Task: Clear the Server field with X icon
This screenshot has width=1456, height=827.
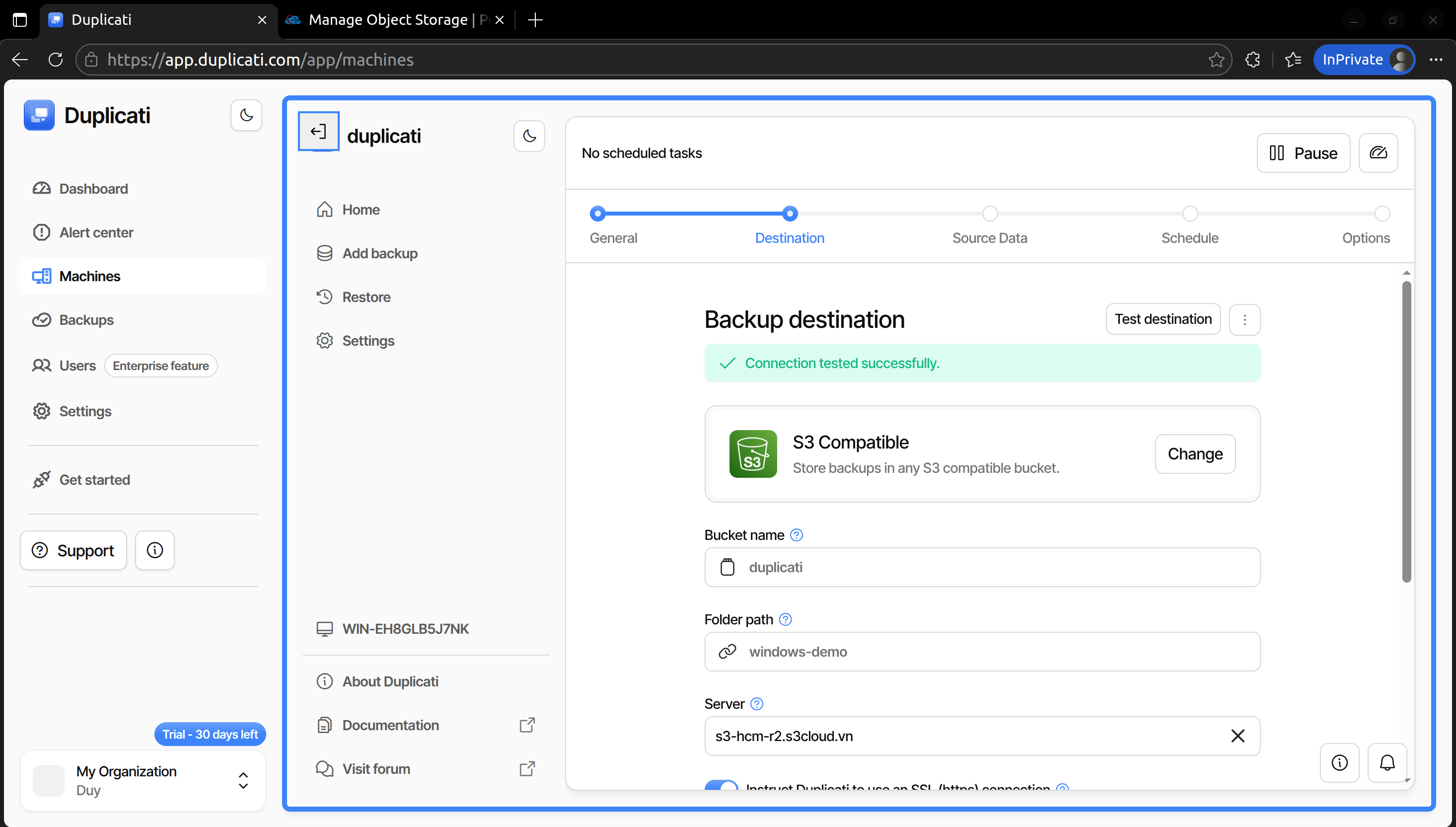Action: (1238, 736)
